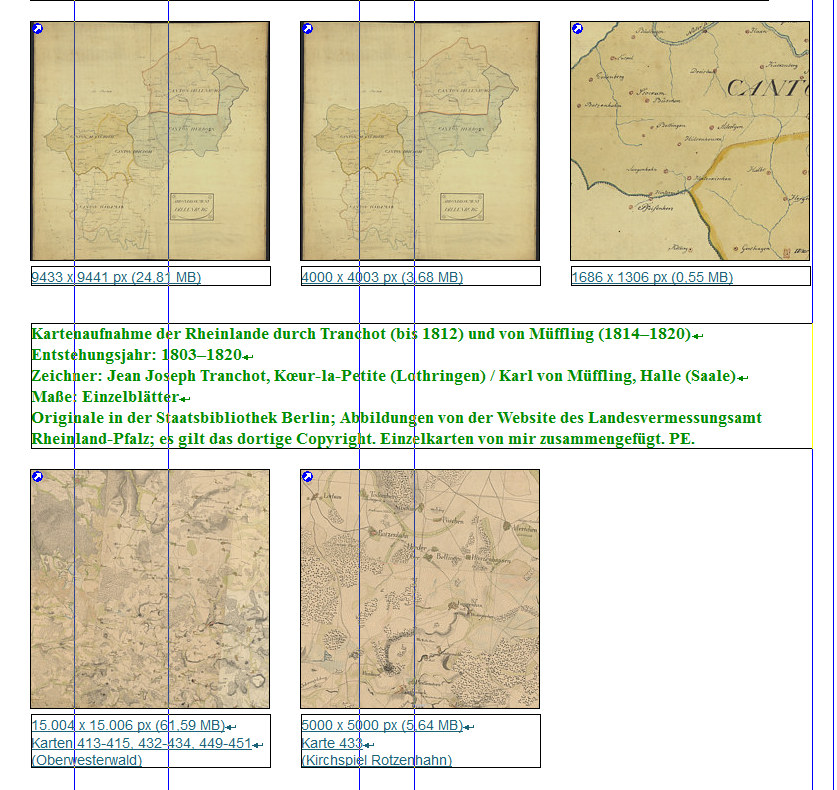Click the Karten 413-415, 432-434, 449-451 link
This screenshot has width=837, height=790.
pyautogui.click(x=141, y=743)
